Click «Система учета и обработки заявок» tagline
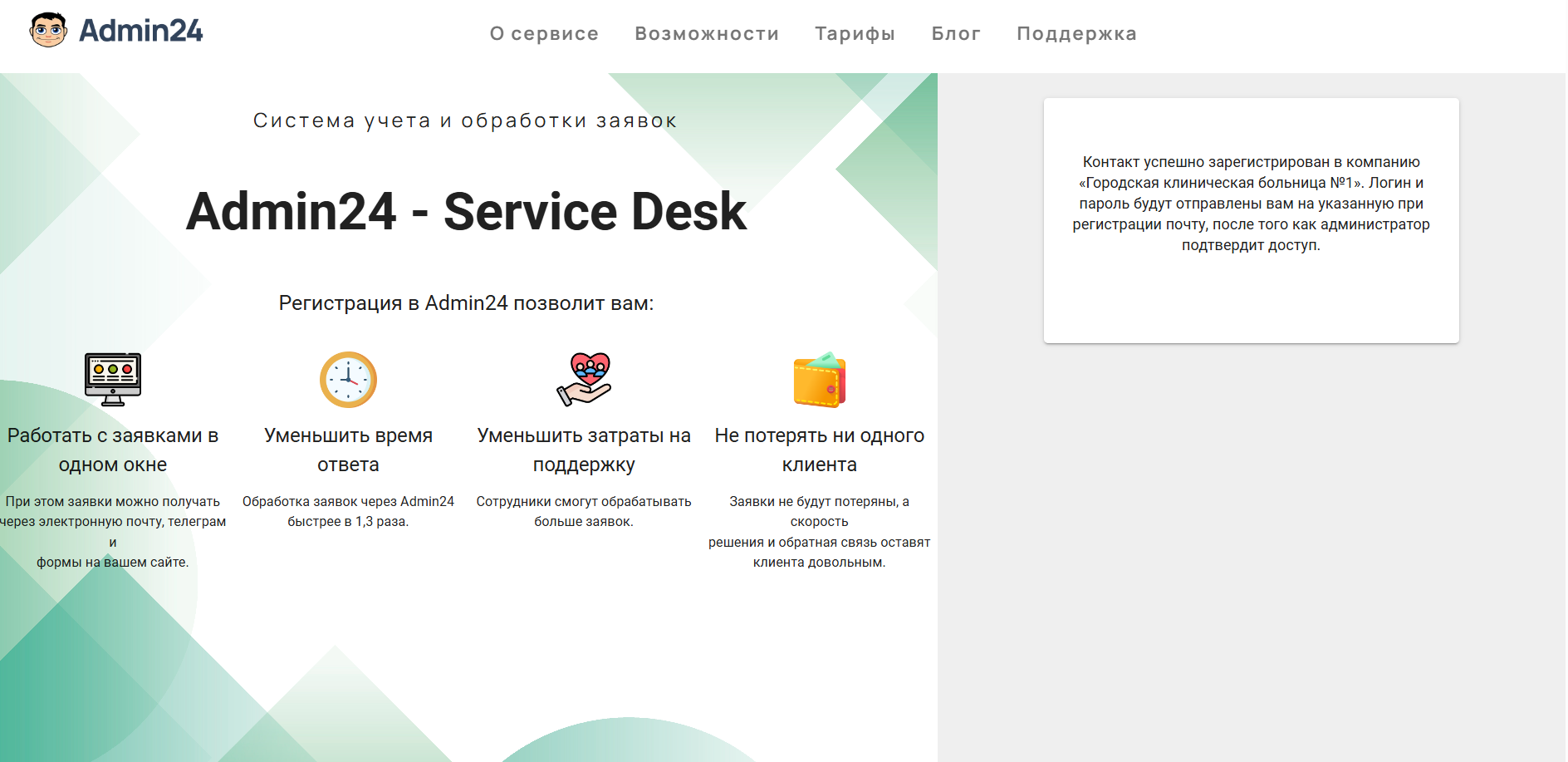 pyautogui.click(x=466, y=120)
